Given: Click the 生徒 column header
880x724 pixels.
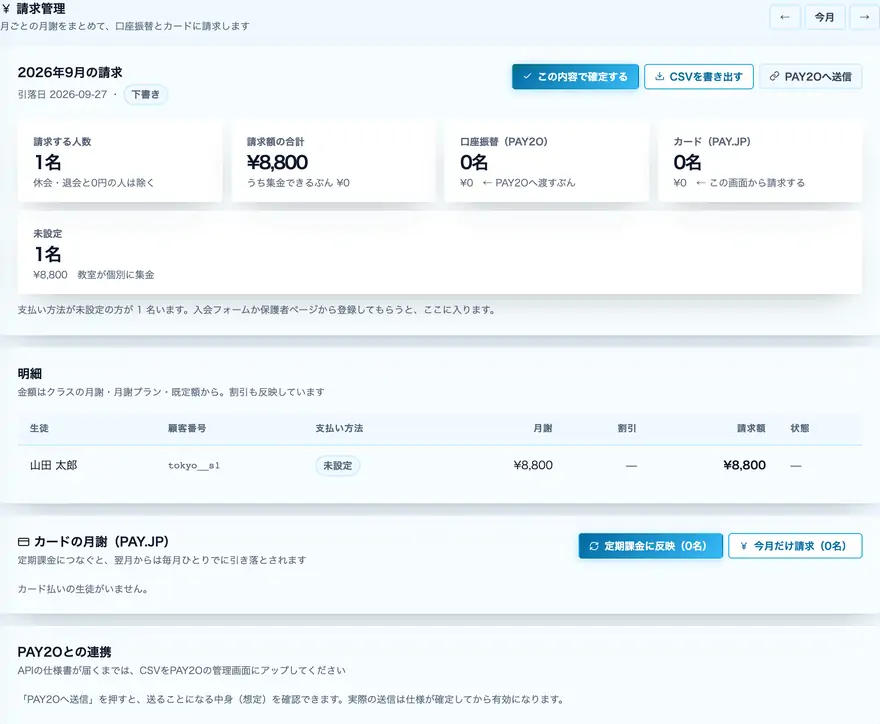Looking at the screenshot, I should (39, 428).
